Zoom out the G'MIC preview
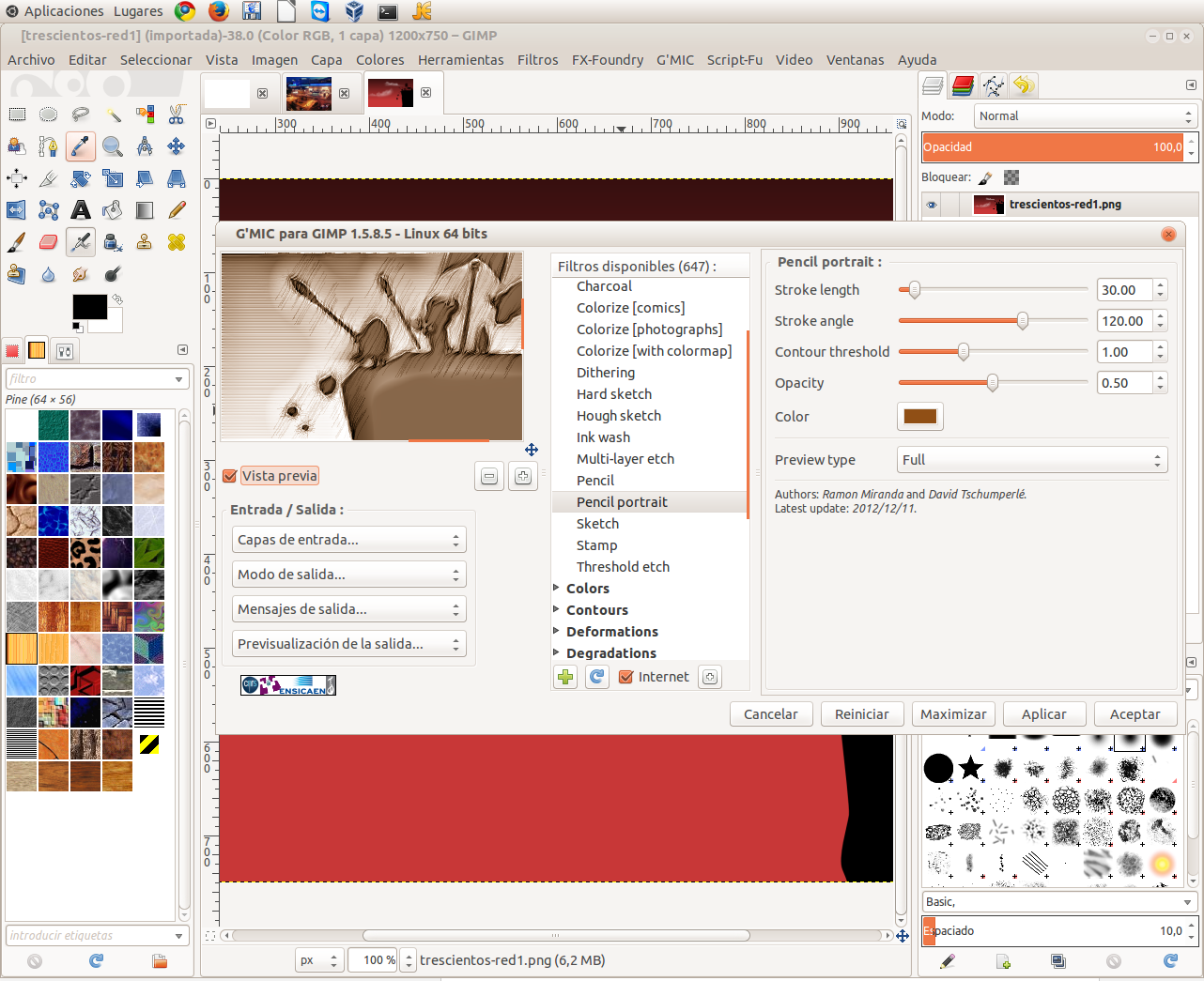Screen dimensions: 1204x981 (x=489, y=477)
